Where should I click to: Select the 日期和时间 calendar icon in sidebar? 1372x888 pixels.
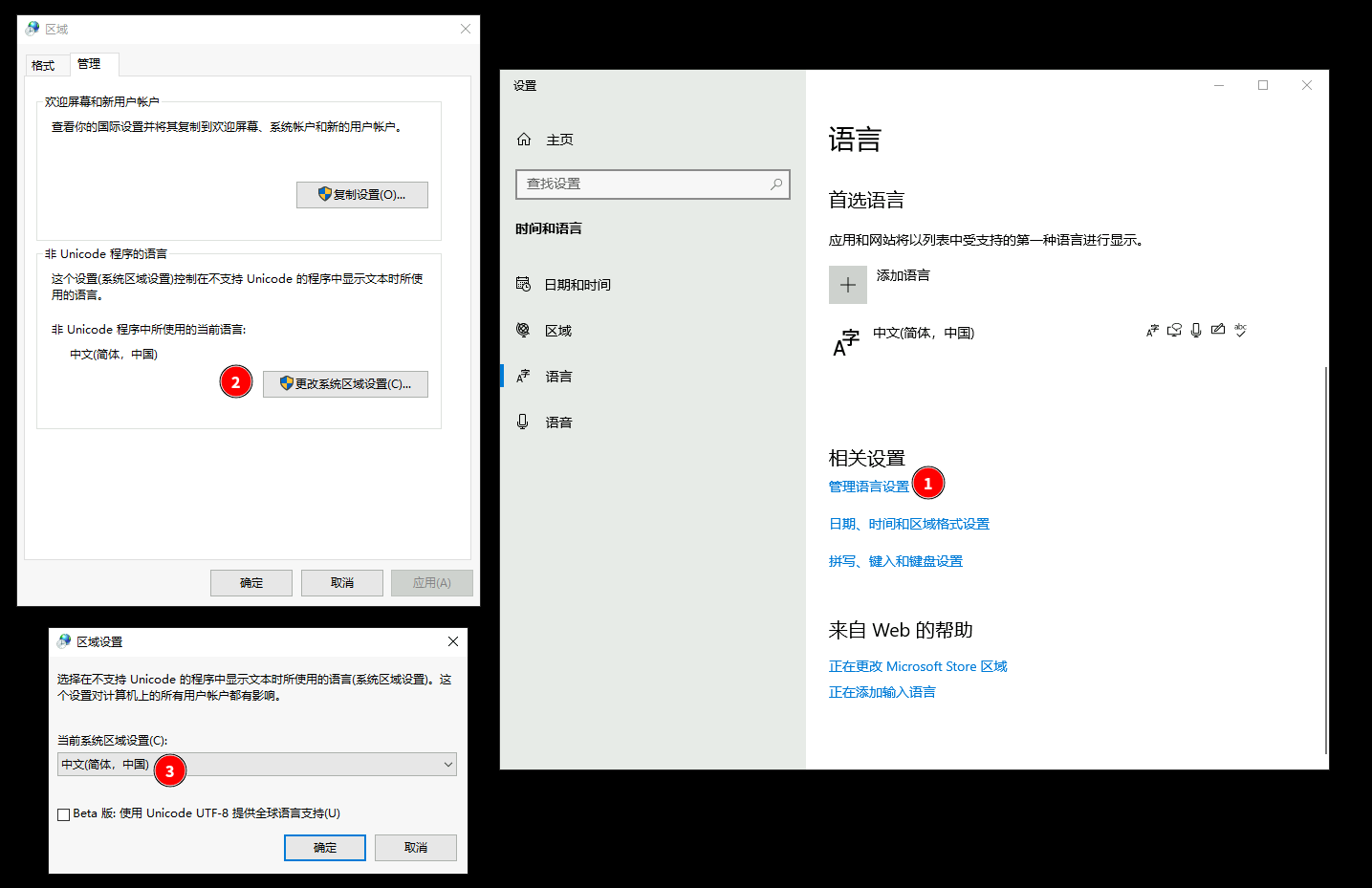pyautogui.click(x=524, y=283)
